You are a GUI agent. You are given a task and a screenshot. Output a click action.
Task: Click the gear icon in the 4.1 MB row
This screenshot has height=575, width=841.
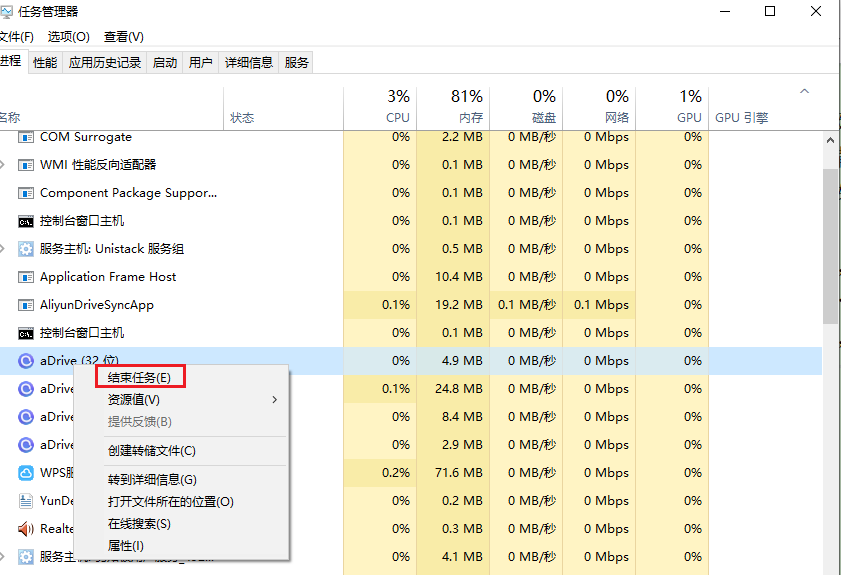tap(26, 557)
